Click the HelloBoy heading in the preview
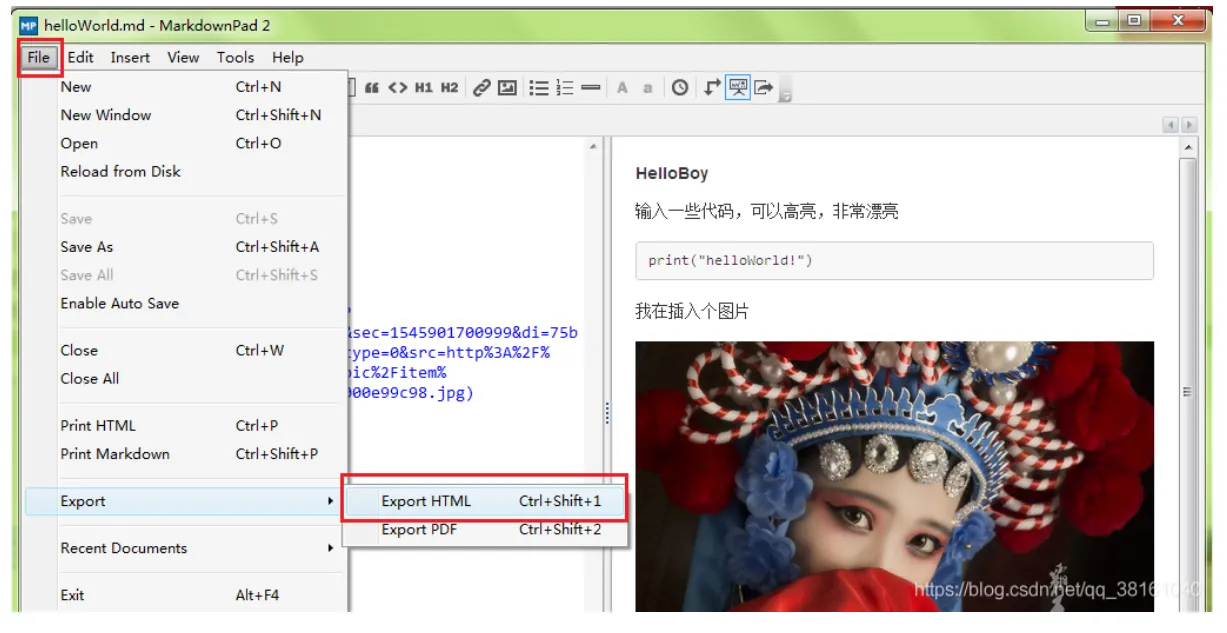The height and width of the screenshot is (633, 1227). (672, 174)
